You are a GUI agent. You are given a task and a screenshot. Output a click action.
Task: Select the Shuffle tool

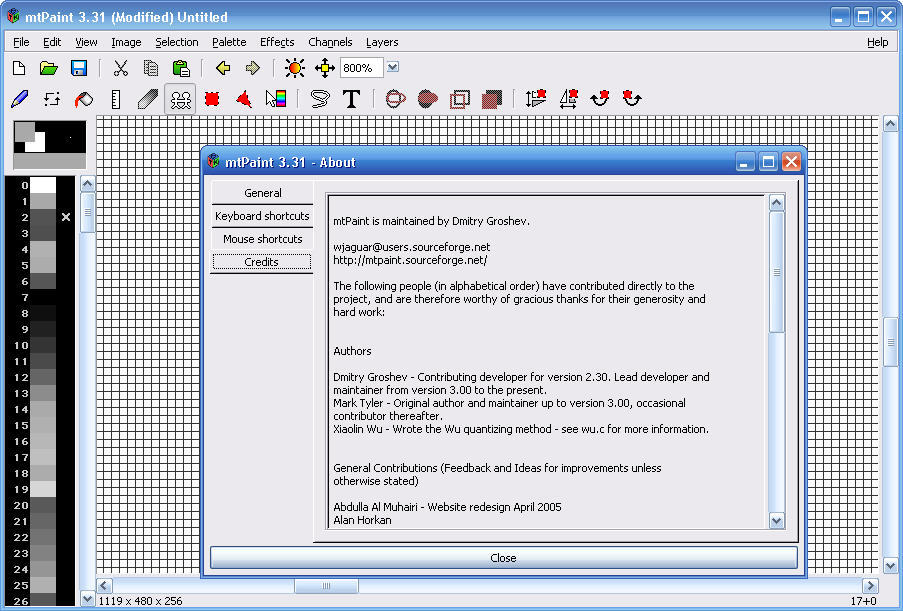click(52, 99)
